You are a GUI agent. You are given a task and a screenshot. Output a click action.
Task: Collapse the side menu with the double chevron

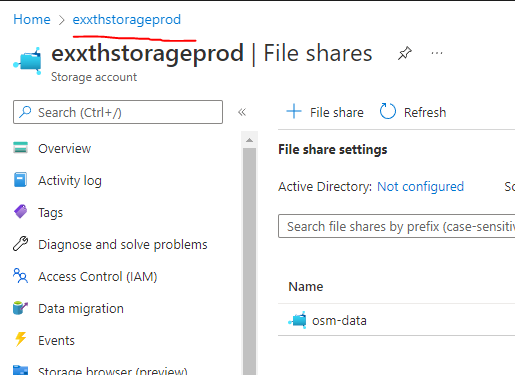(x=242, y=112)
